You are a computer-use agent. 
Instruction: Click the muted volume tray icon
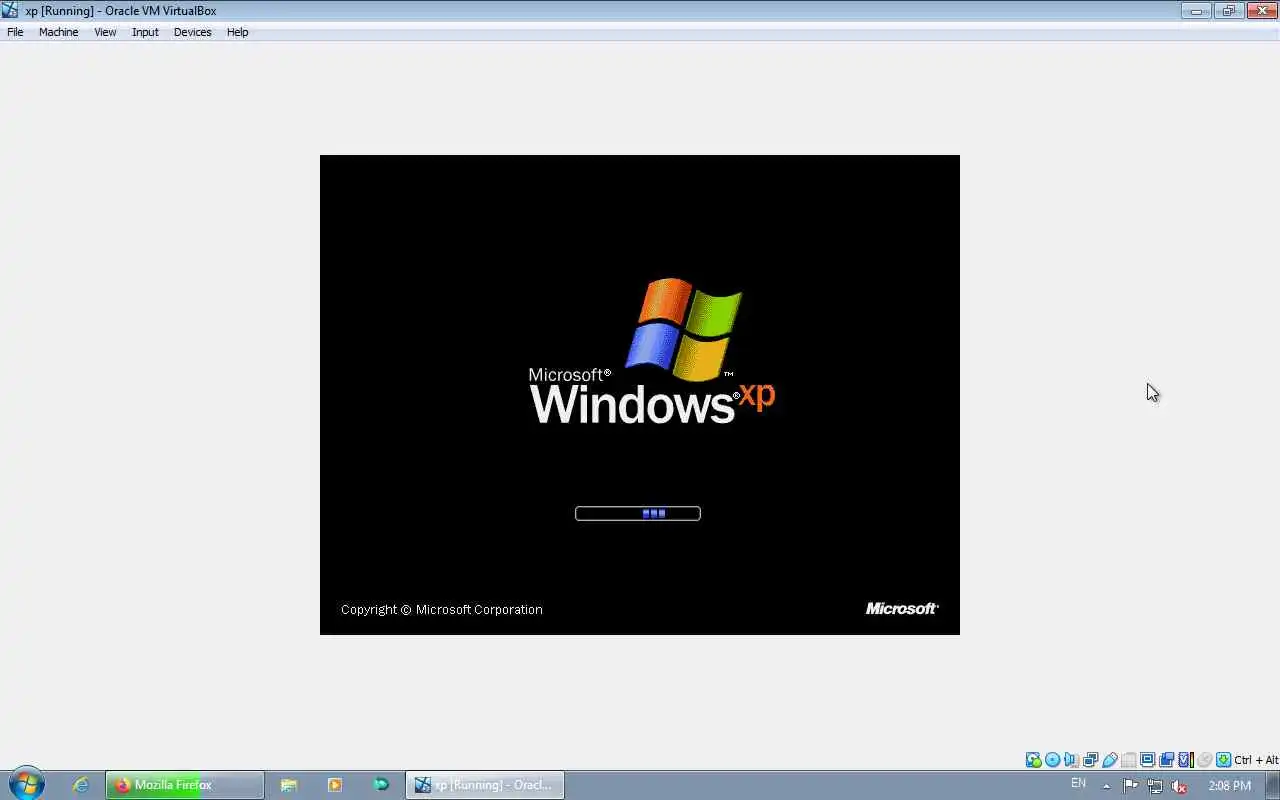pos(1179,786)
